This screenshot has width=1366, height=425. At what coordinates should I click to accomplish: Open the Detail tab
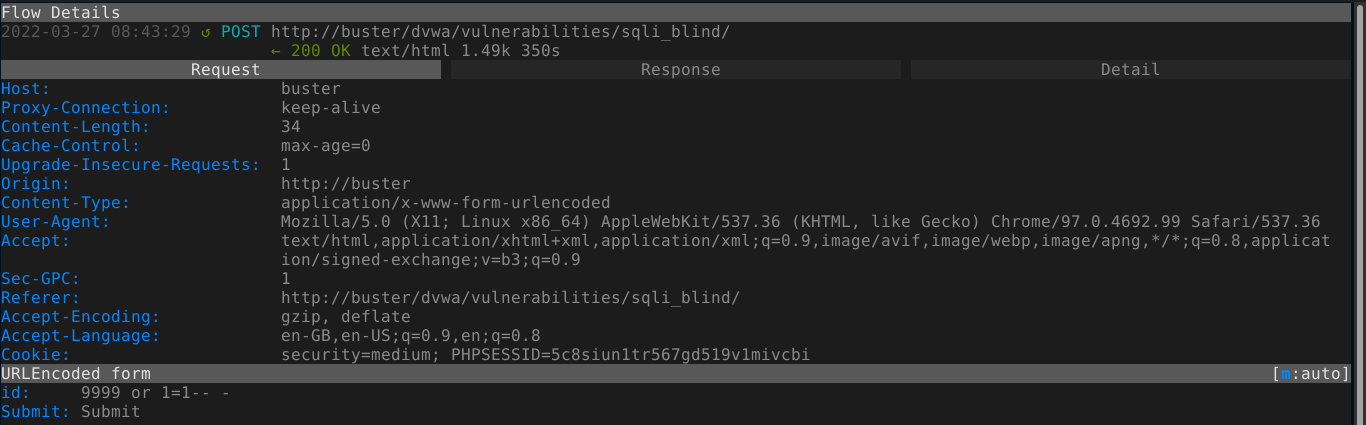tap(1130, 69)
